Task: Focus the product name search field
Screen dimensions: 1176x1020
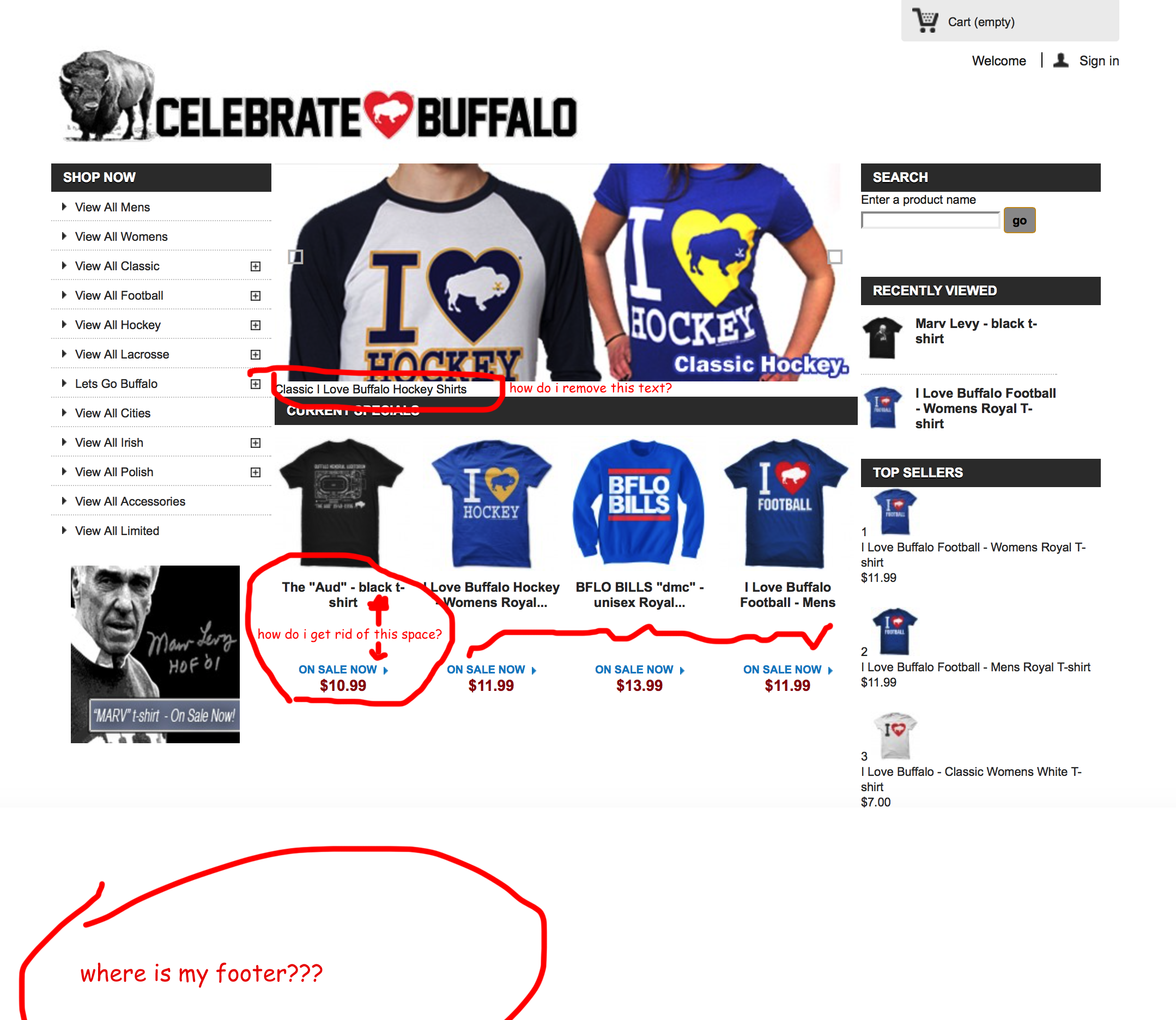Action: point(930,221)
